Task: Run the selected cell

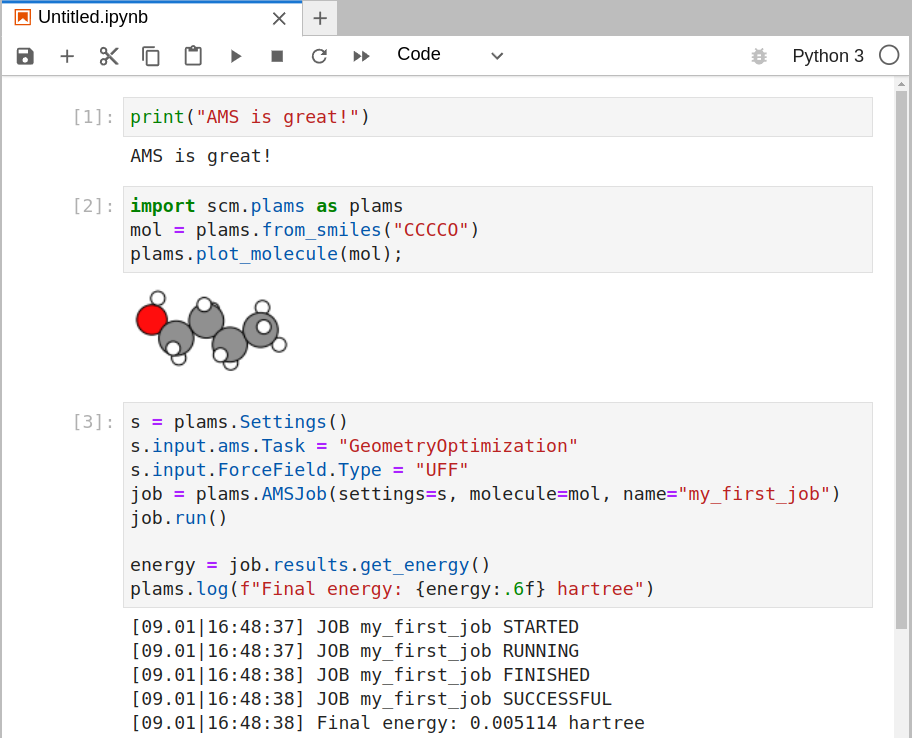Action: pos(234,56)
